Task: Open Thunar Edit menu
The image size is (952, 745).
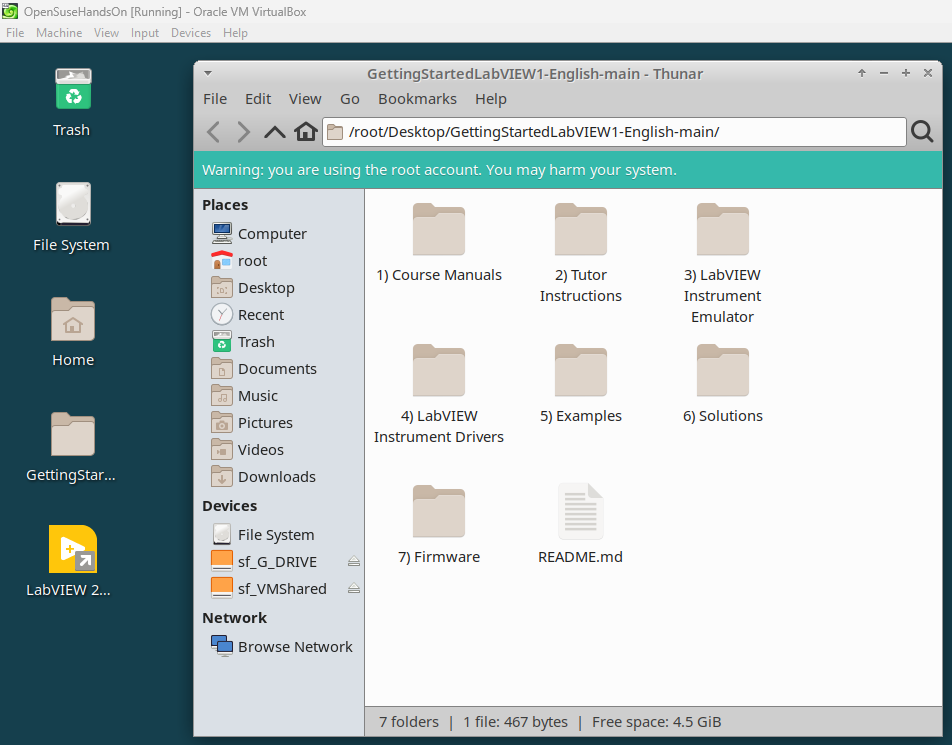Action: coord(258,99)
